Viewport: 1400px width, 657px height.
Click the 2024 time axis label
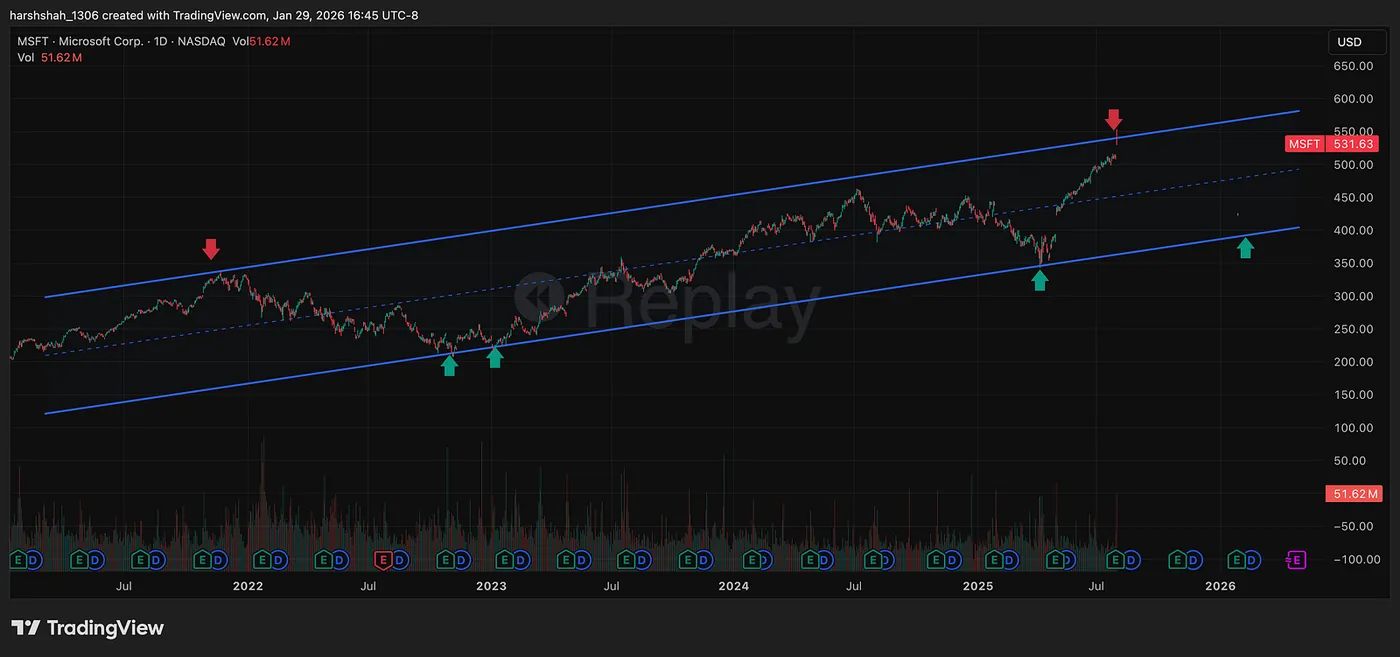734,586
